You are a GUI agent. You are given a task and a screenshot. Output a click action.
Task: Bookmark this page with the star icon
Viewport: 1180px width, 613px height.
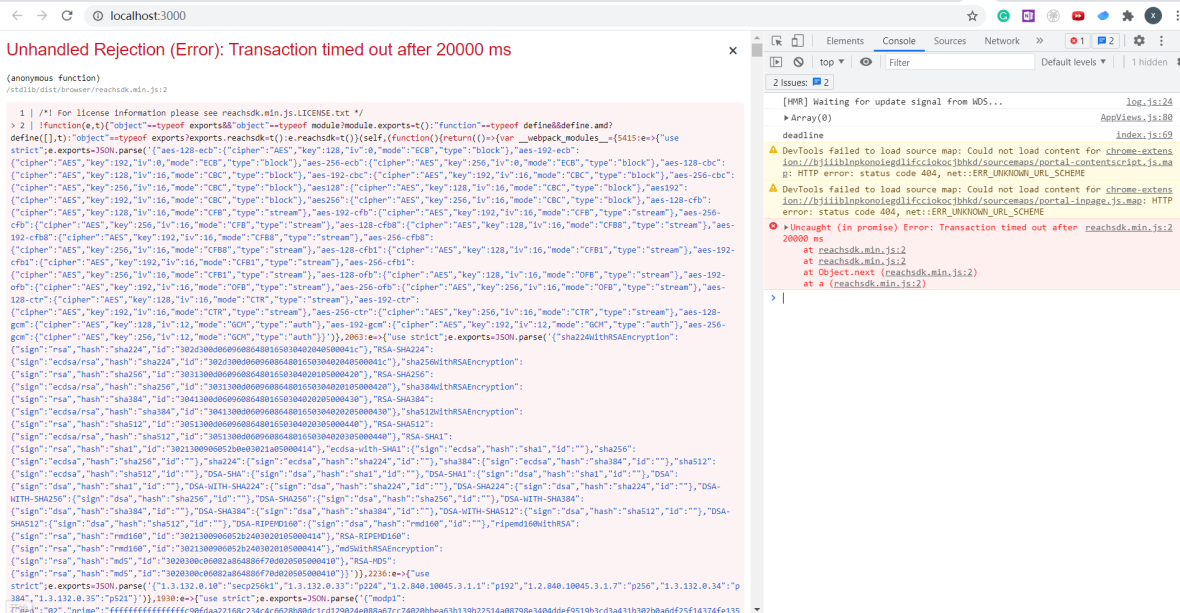click(972, 16)
